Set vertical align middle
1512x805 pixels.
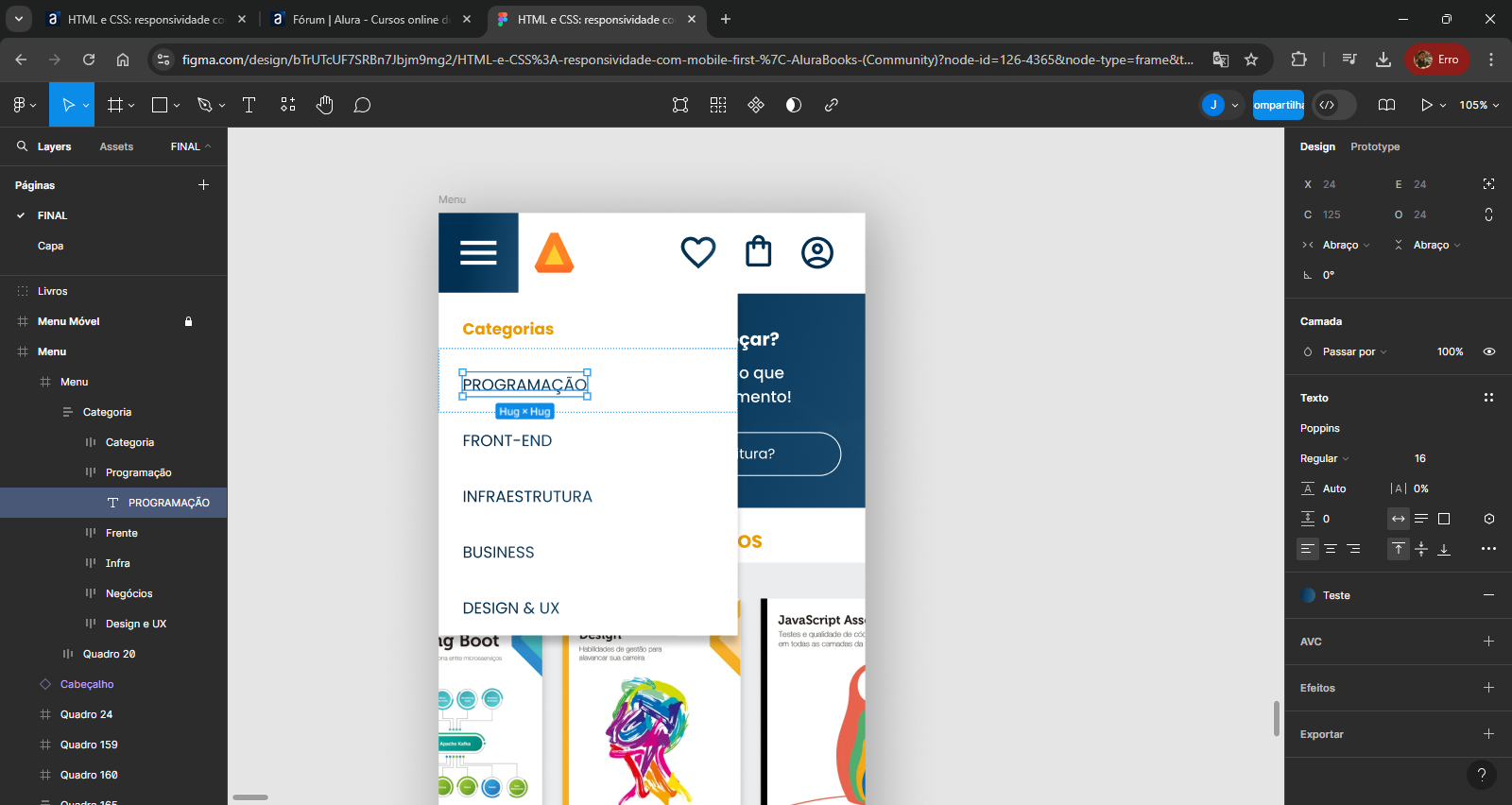coord(1421,549)
